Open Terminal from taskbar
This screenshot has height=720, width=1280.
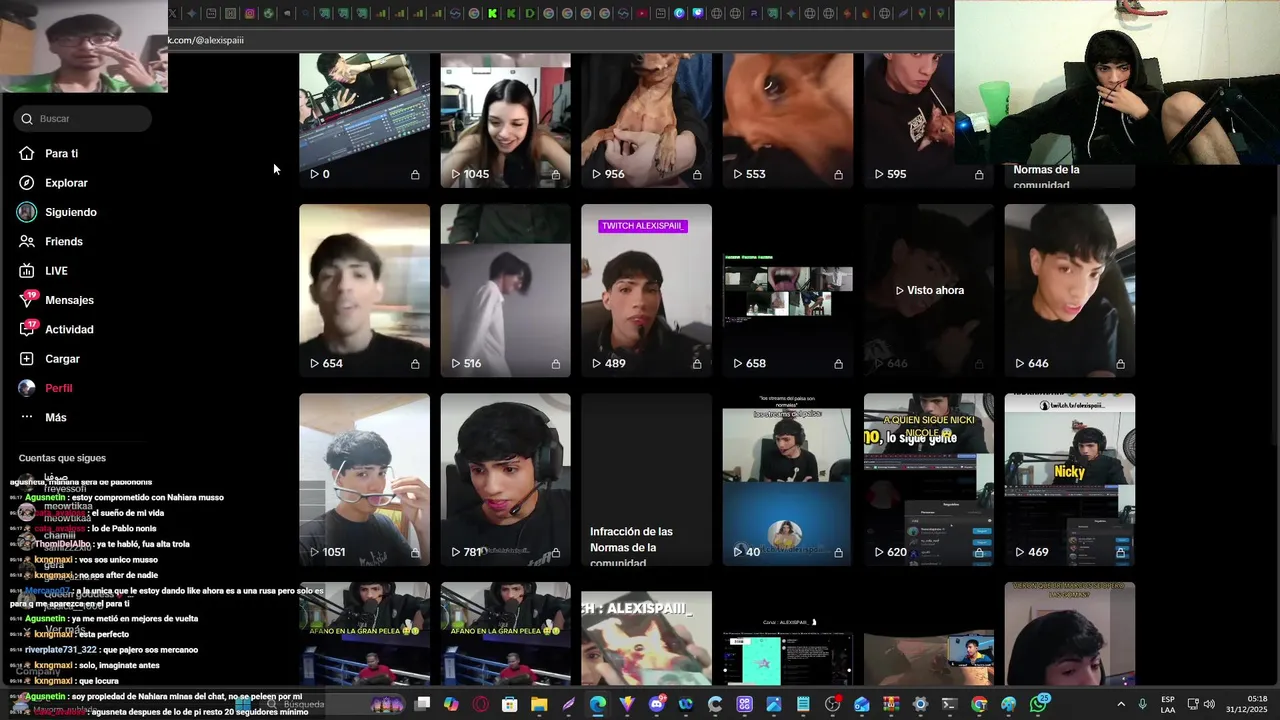click(x=950, y=704)
